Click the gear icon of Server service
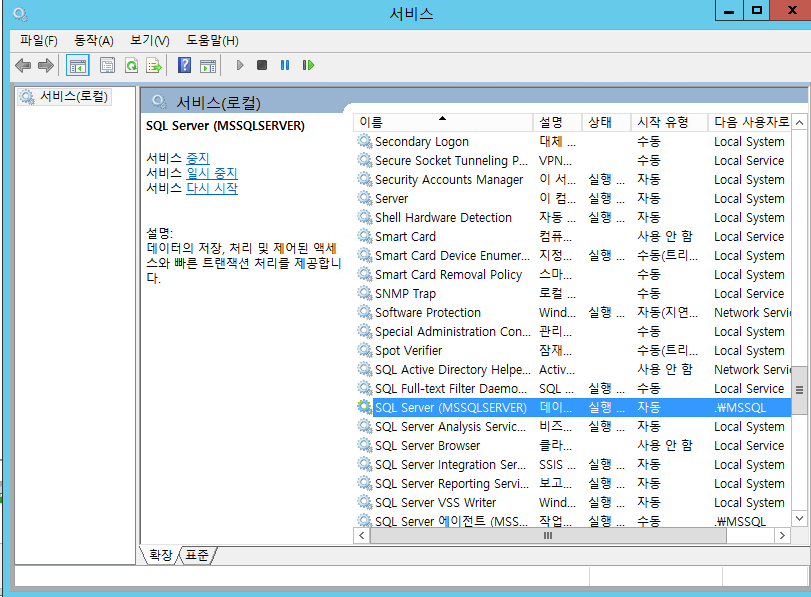This screenshot has width=811, height=597. (x=365, y=198)
